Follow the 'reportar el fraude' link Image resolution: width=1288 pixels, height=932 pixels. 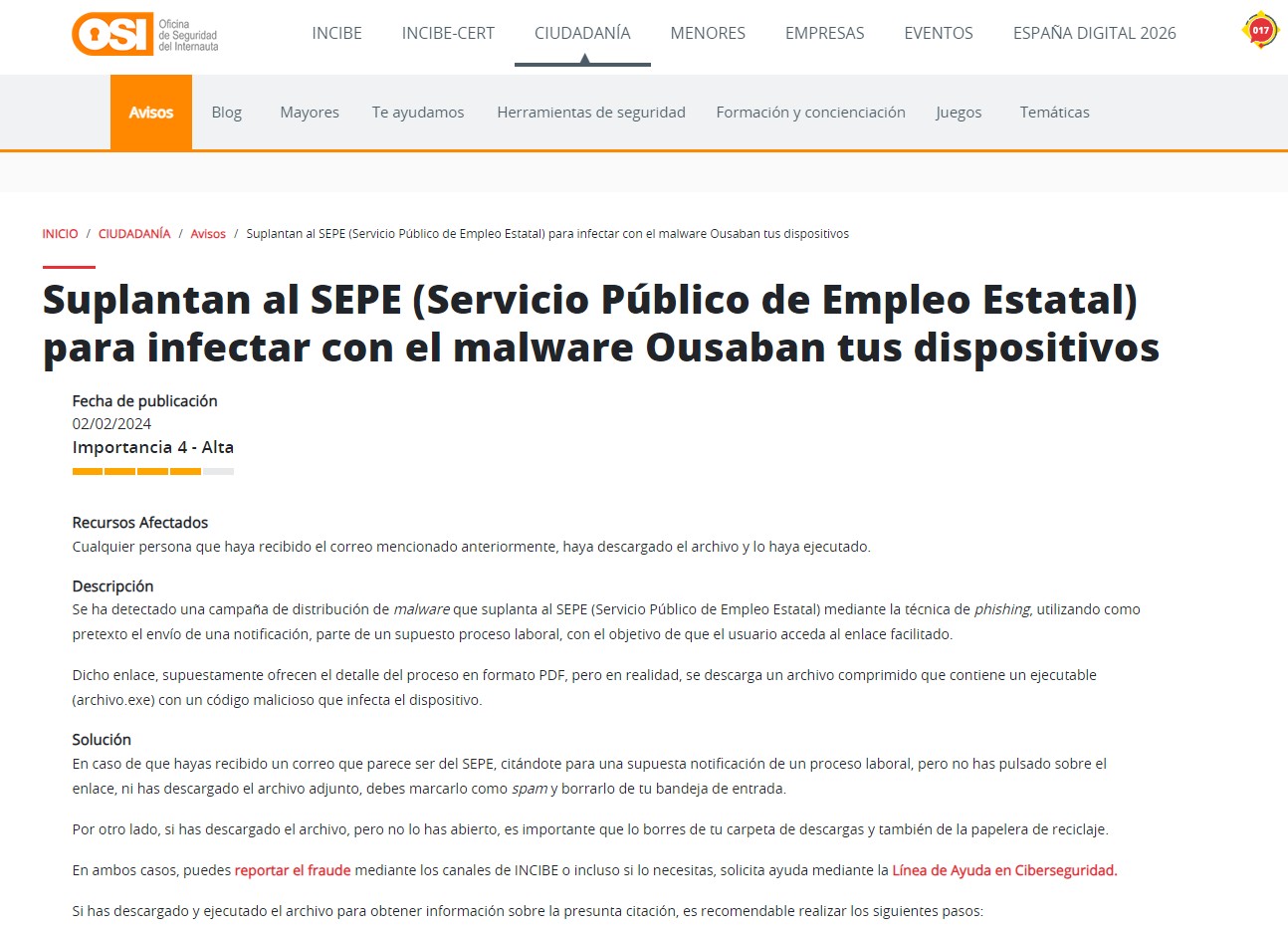293,870
